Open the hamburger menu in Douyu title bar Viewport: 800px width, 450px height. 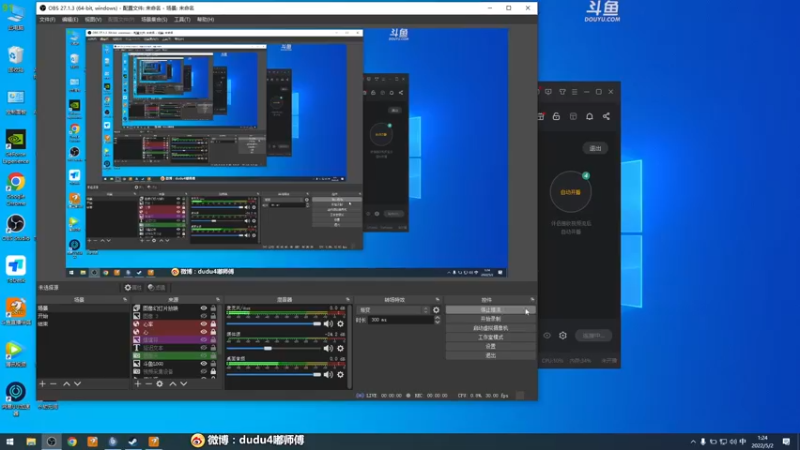click(574, 92)
